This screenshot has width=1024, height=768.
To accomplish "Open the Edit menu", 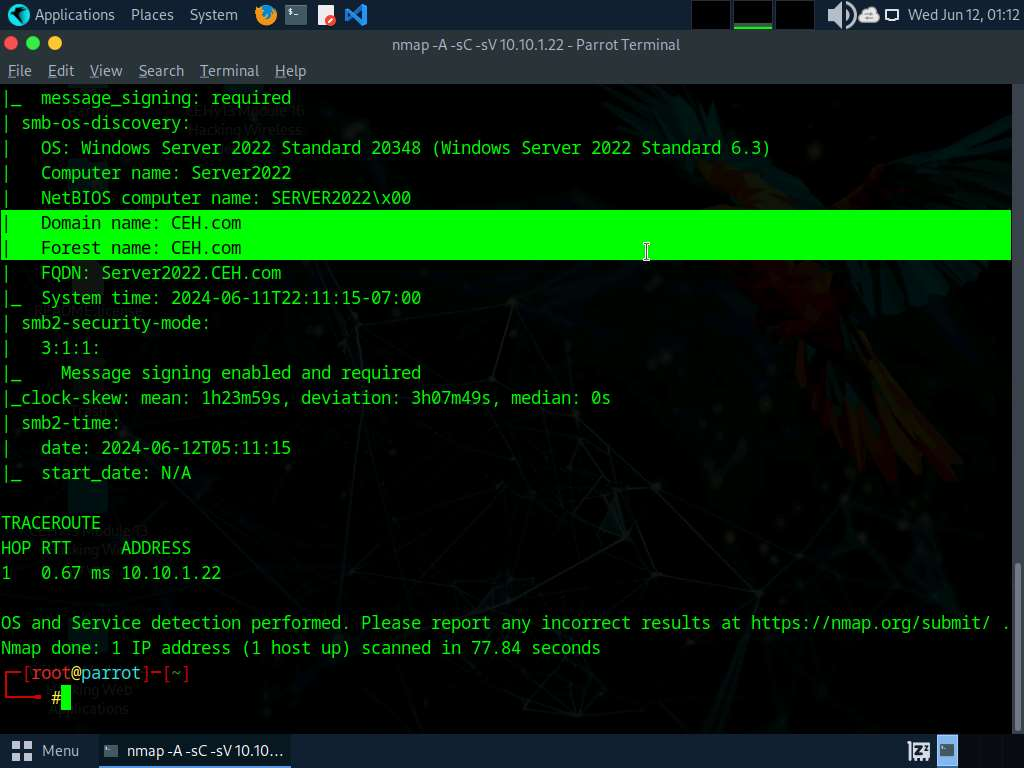I will 61,71.
